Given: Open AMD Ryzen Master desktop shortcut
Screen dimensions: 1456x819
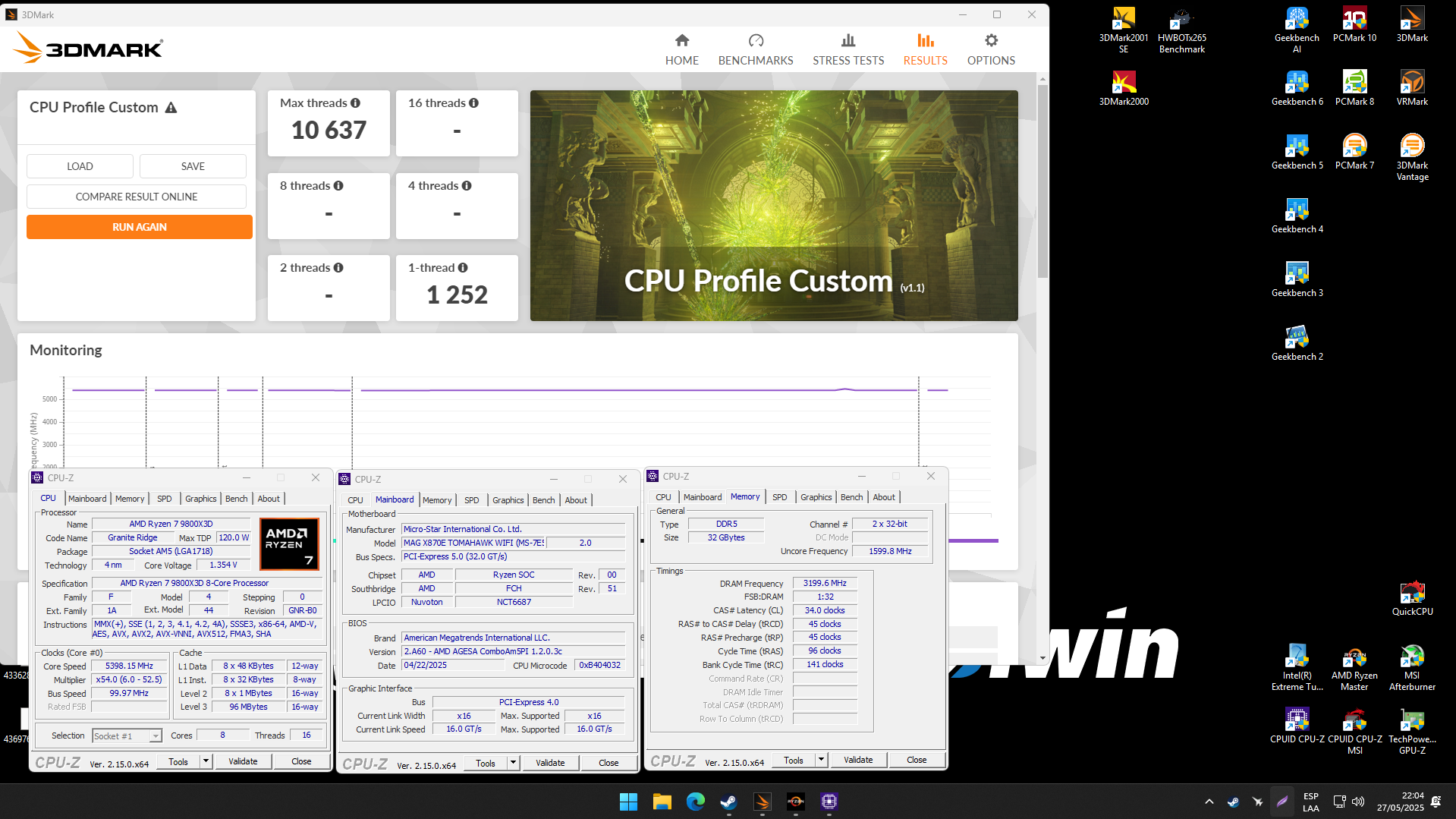Looking at the screenshot, I should point(1354,668).
